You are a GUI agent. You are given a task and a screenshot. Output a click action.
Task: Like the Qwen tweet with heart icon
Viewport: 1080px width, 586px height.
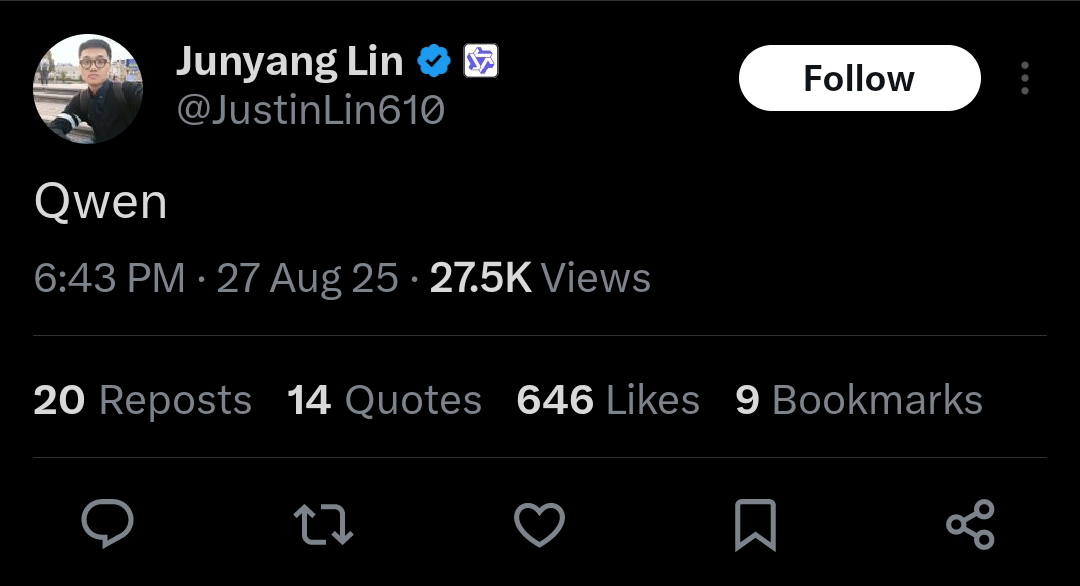pos(539,525)
